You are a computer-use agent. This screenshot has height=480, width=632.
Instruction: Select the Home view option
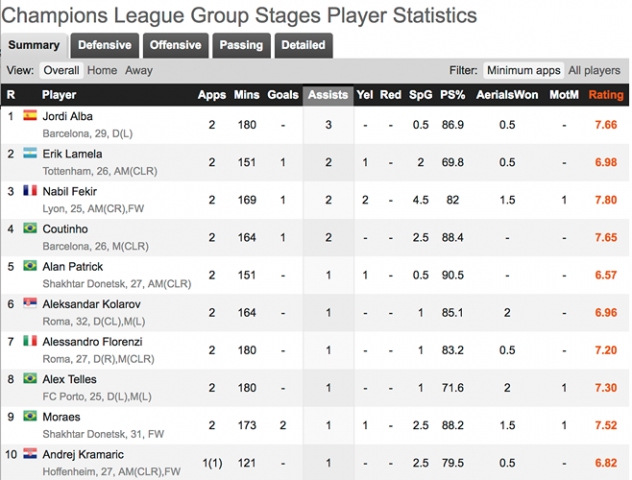[x=102, y=71]
